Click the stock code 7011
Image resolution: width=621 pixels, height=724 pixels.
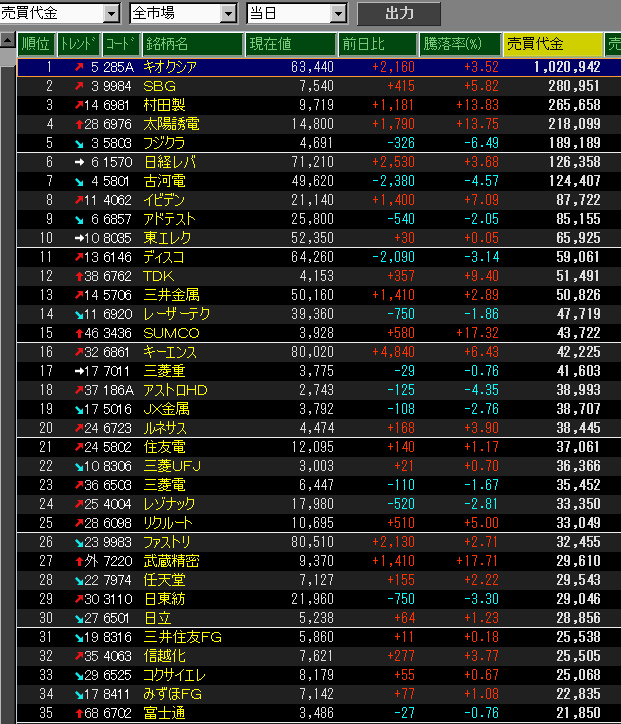[116, 371]
